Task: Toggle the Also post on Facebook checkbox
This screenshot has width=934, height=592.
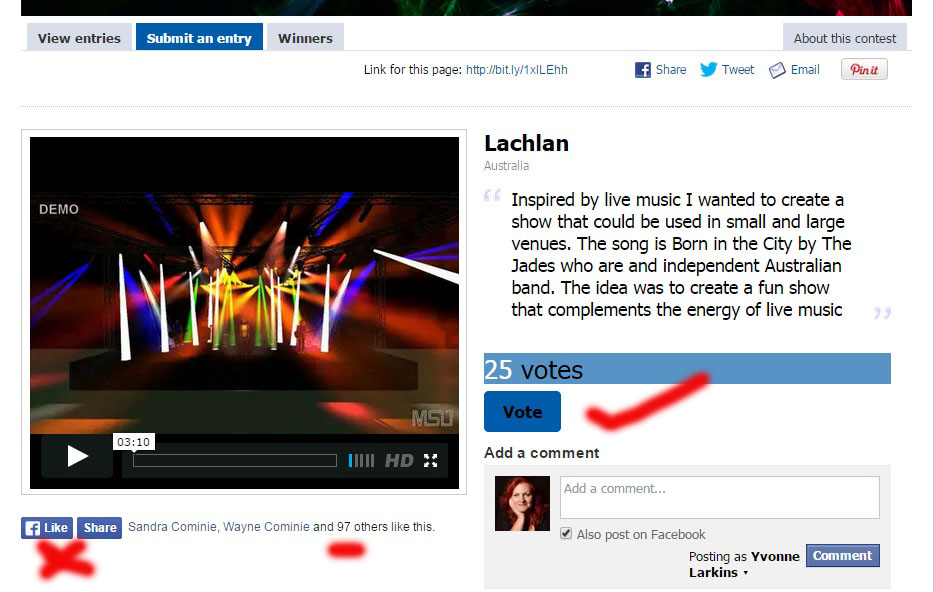Action: 566,534
